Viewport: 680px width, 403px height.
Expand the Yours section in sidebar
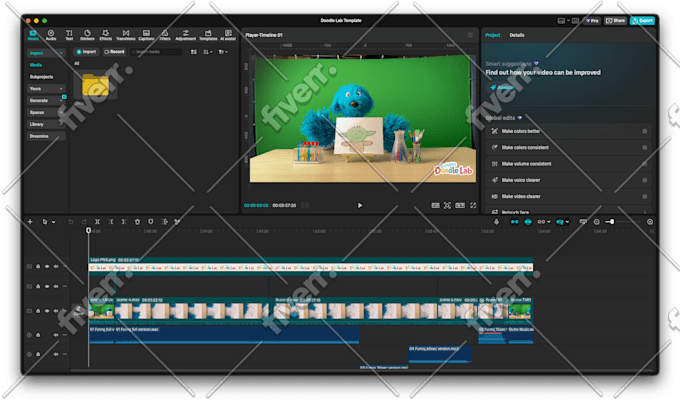(61, 88)
